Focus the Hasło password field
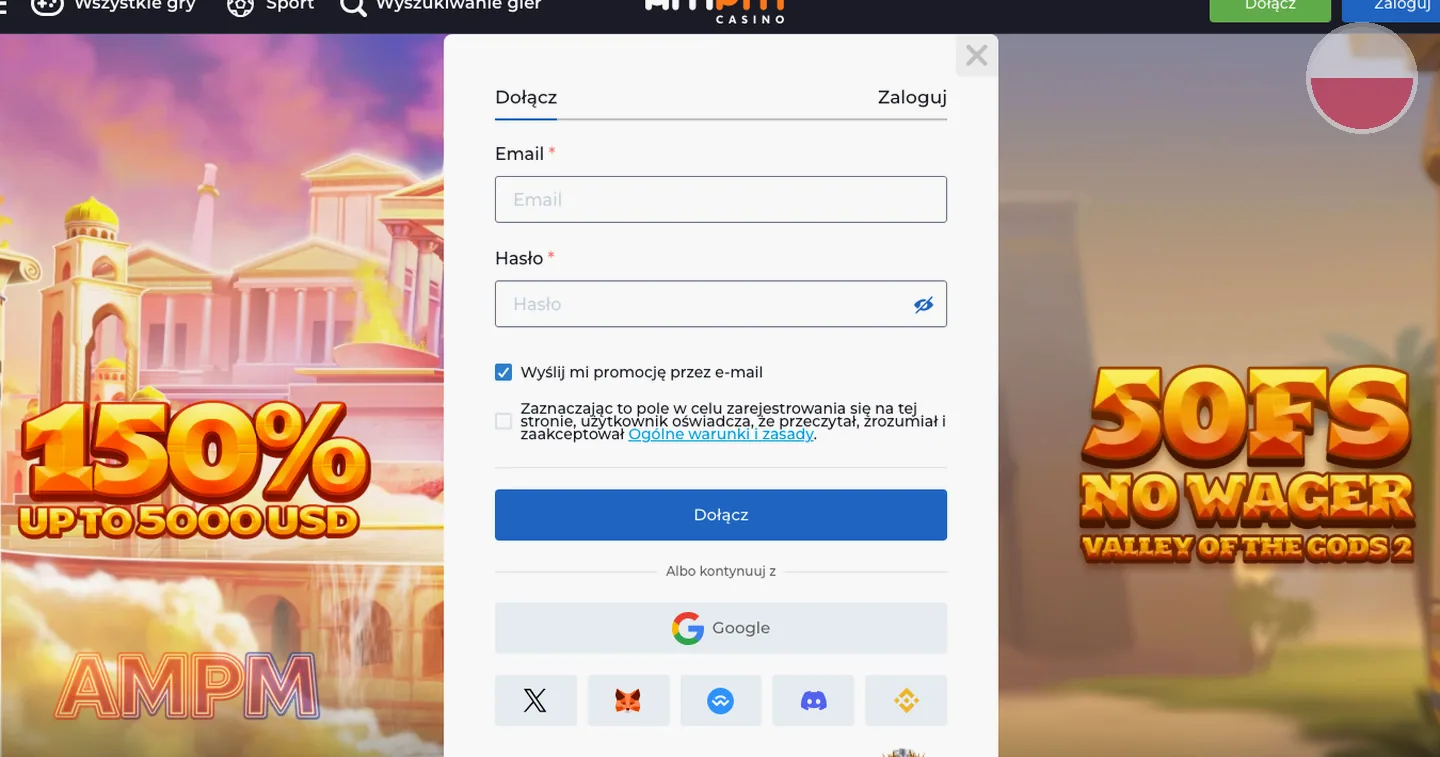This screenshot has height=757, width=1440. coord(721,304)
